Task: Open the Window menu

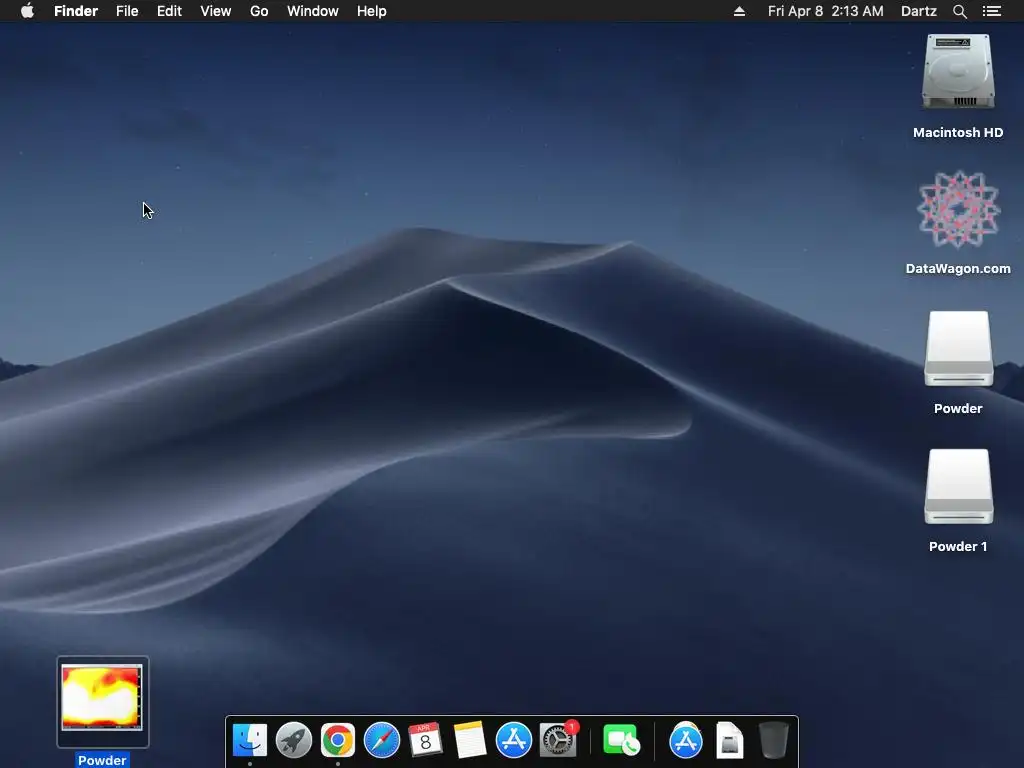Action: [313, 11]
